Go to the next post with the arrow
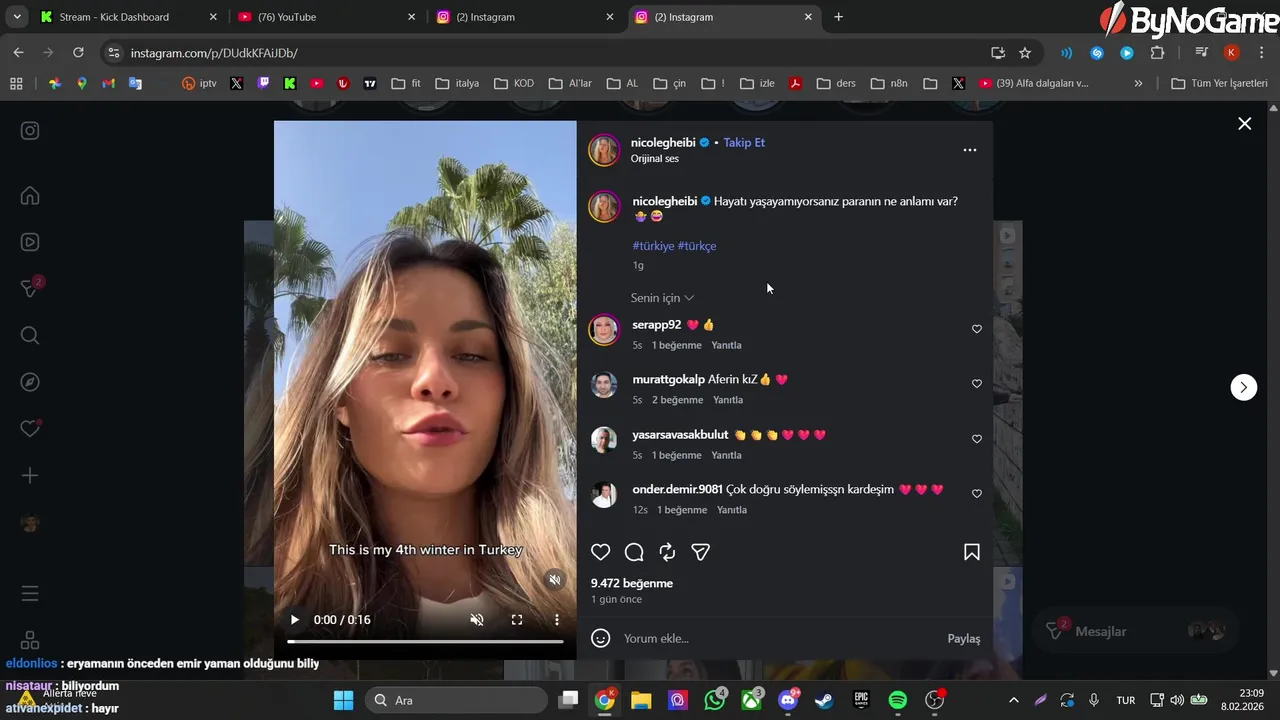1280x720 pixels. (x=1243, y=387)
